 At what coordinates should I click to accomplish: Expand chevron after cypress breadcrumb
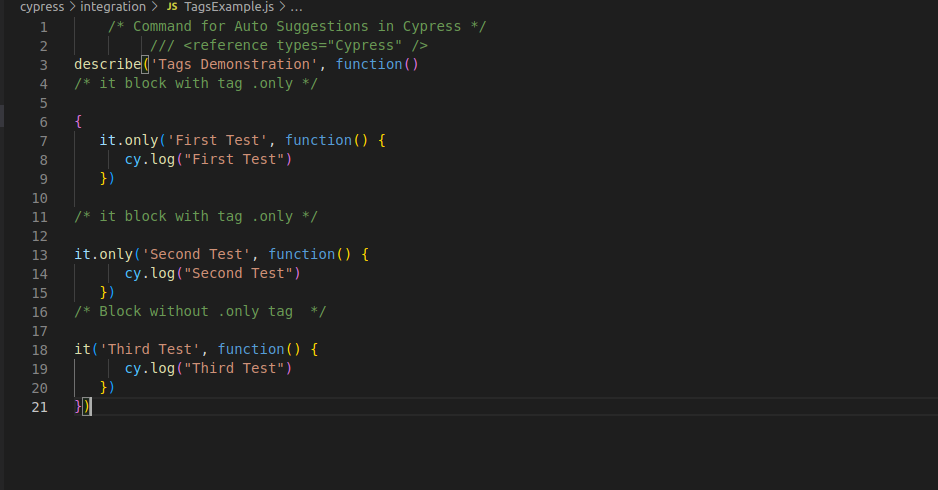[x=72, y=7]
